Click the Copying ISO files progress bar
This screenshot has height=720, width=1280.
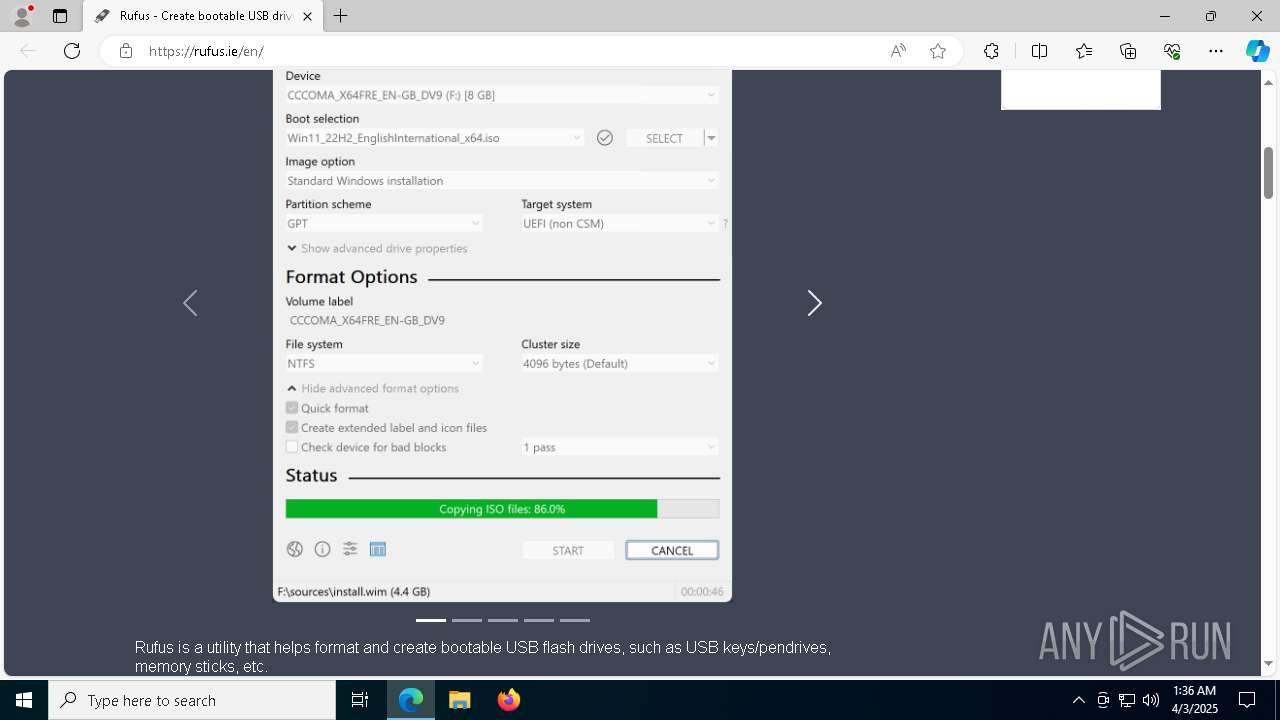(x=502, y=509)
